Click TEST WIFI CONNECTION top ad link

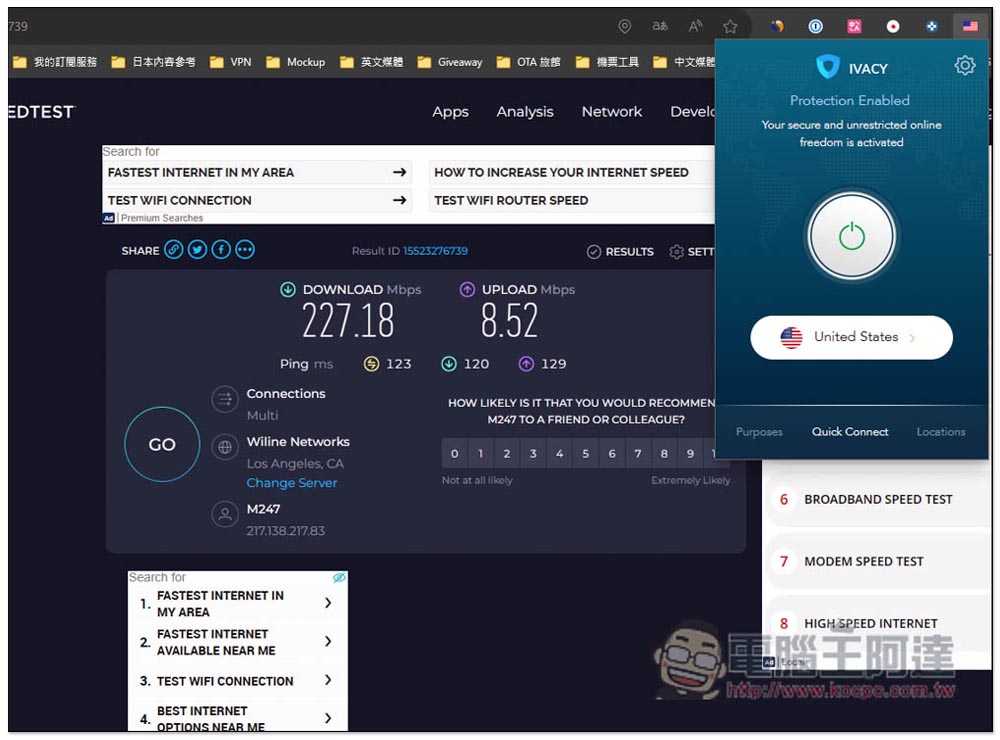[257, 200]
